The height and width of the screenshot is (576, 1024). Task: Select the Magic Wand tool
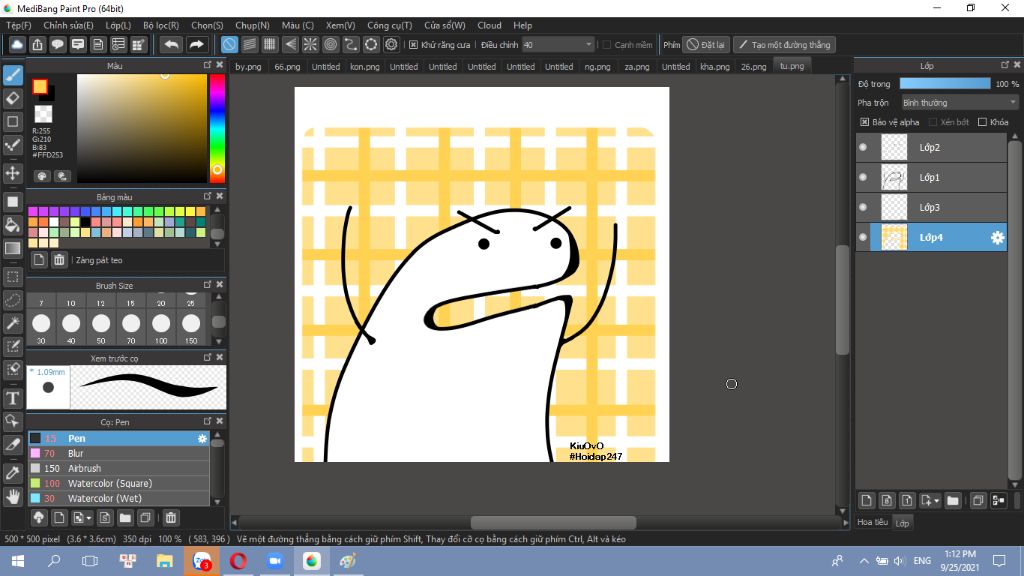13,323
